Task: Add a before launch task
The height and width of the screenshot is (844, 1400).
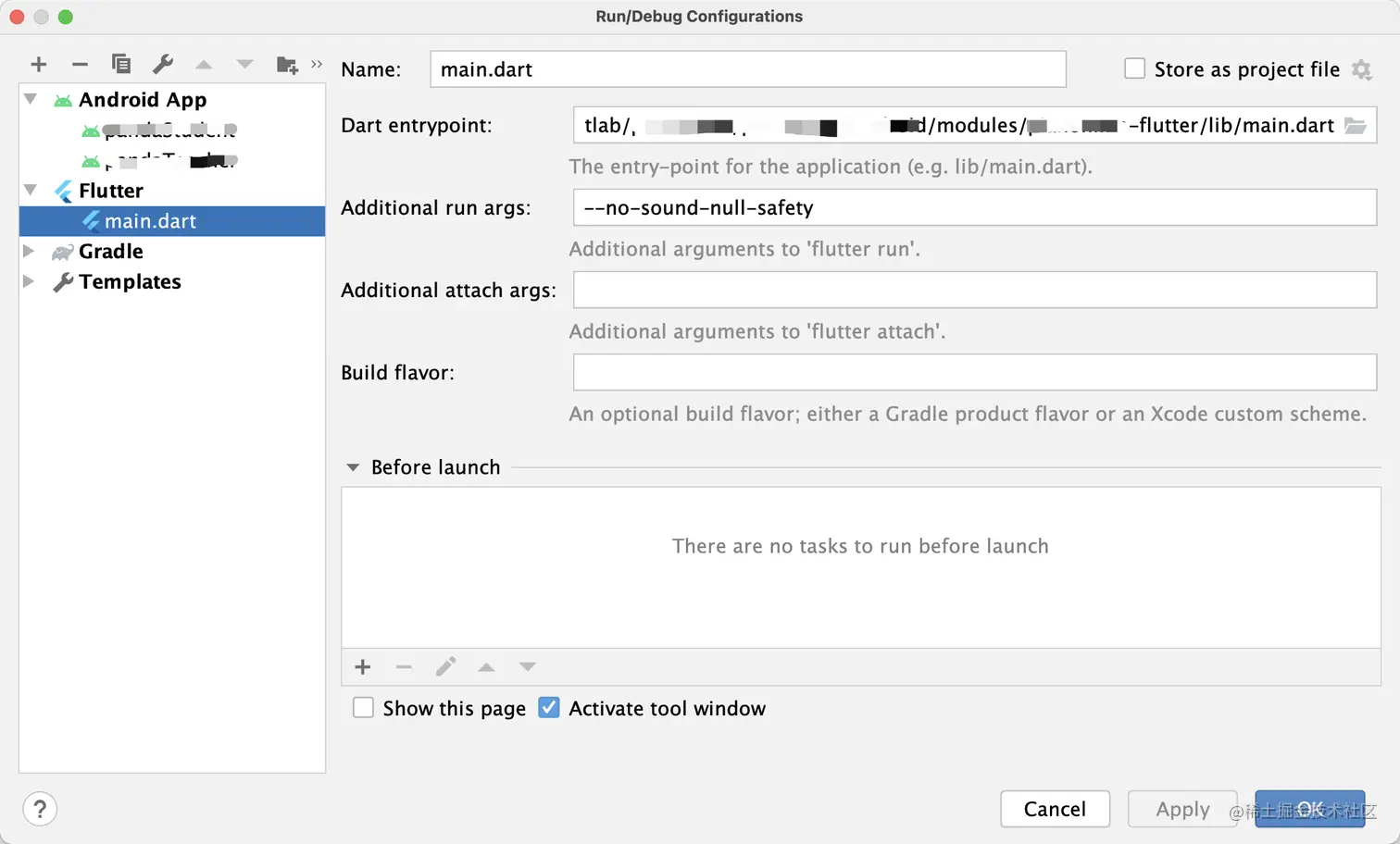Action: pos(363,667)
